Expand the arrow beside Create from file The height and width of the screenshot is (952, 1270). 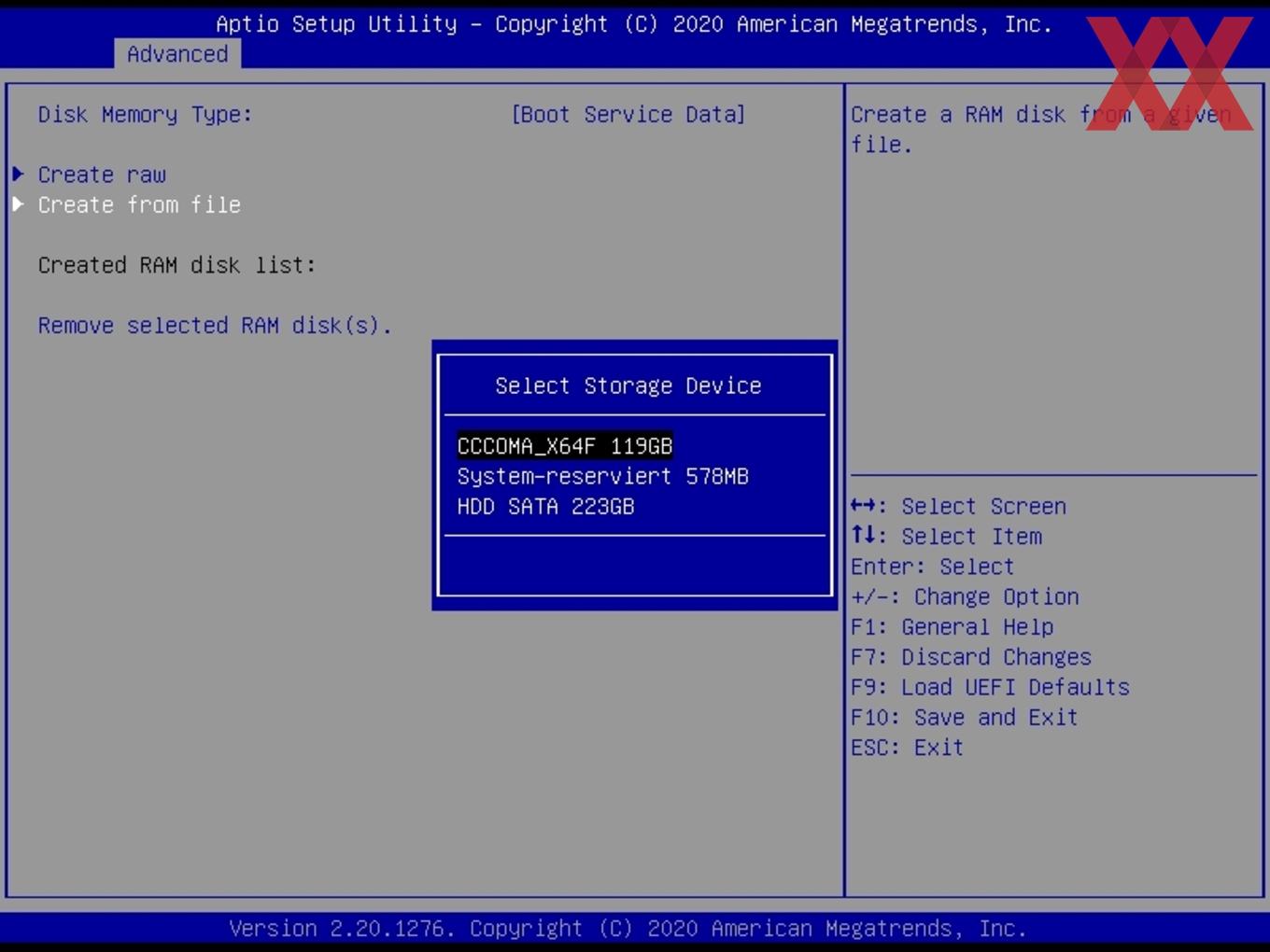click(18, 203)
